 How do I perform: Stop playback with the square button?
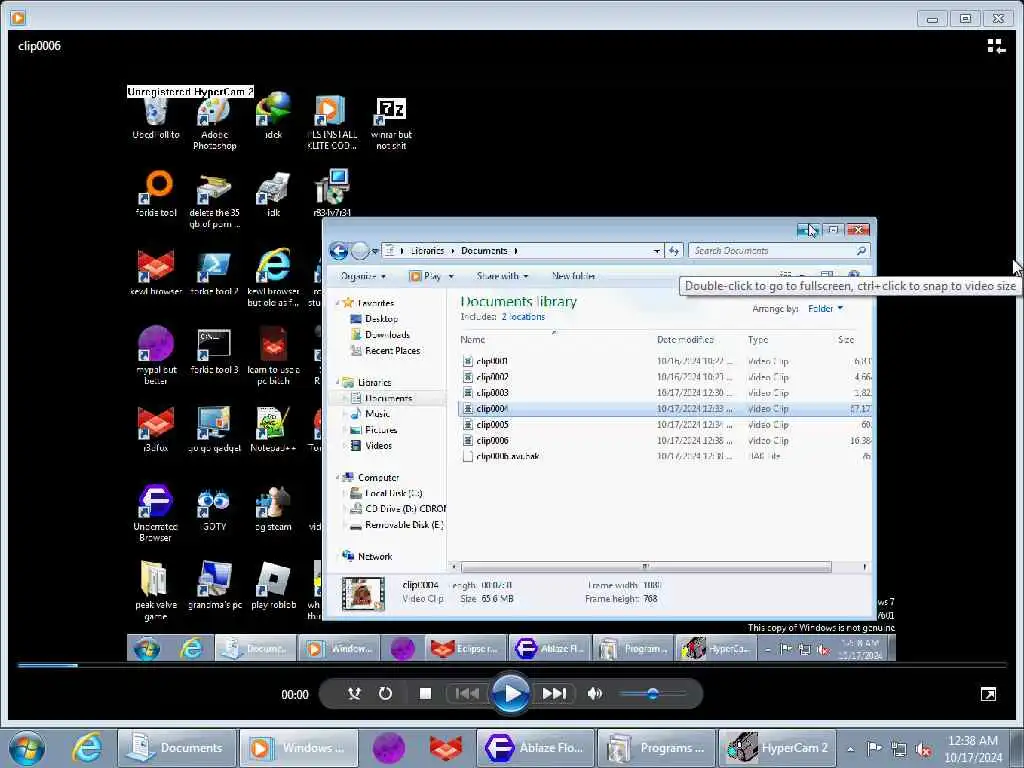click(x=425, y=694)
